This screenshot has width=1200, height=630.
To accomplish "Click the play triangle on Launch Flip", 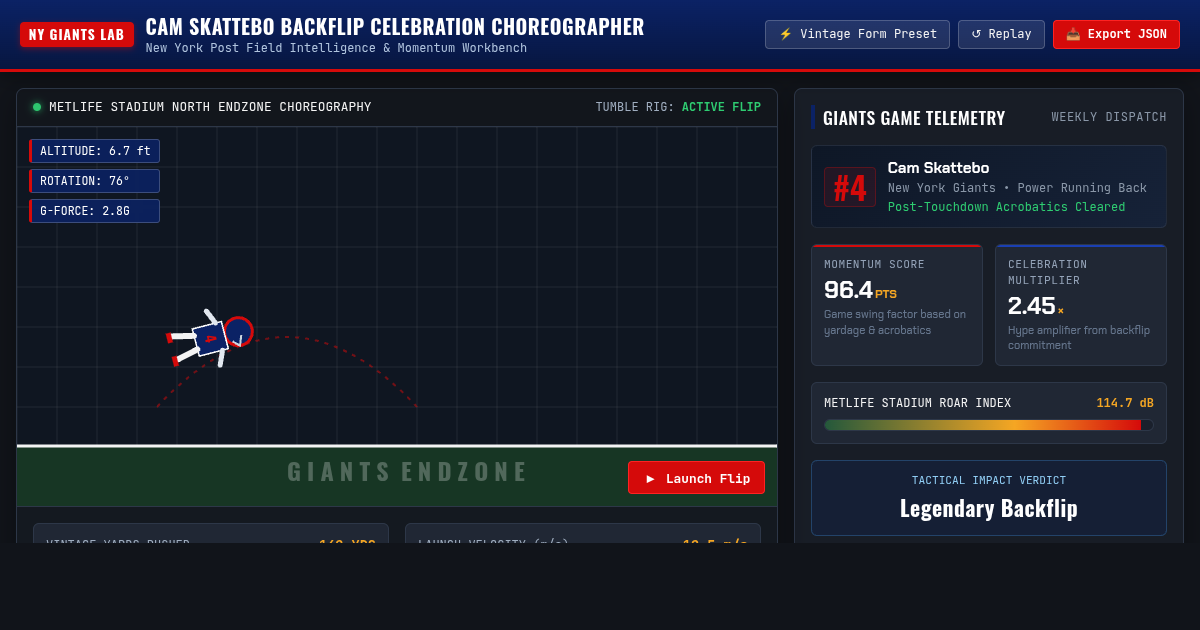I will [650, 479].
